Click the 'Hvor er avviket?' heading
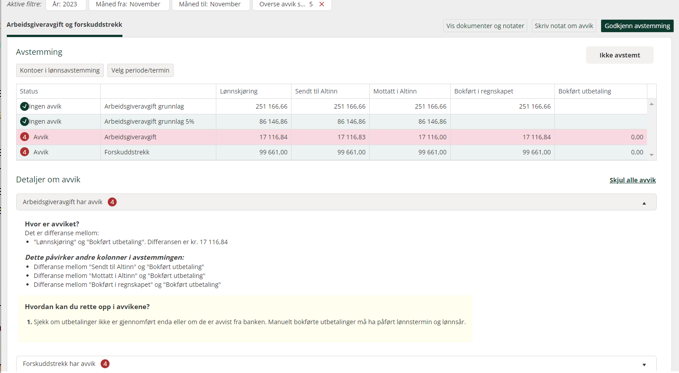Image resolution: width=679 pixels, height=373 pixels. [x=52, y=224]
